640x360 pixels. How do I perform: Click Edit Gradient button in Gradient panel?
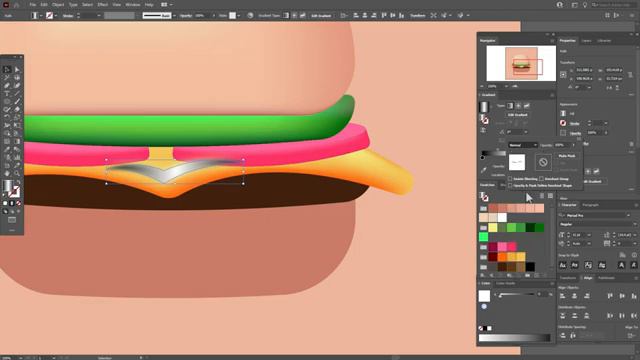pyautogui.click(x=518, y=115)
